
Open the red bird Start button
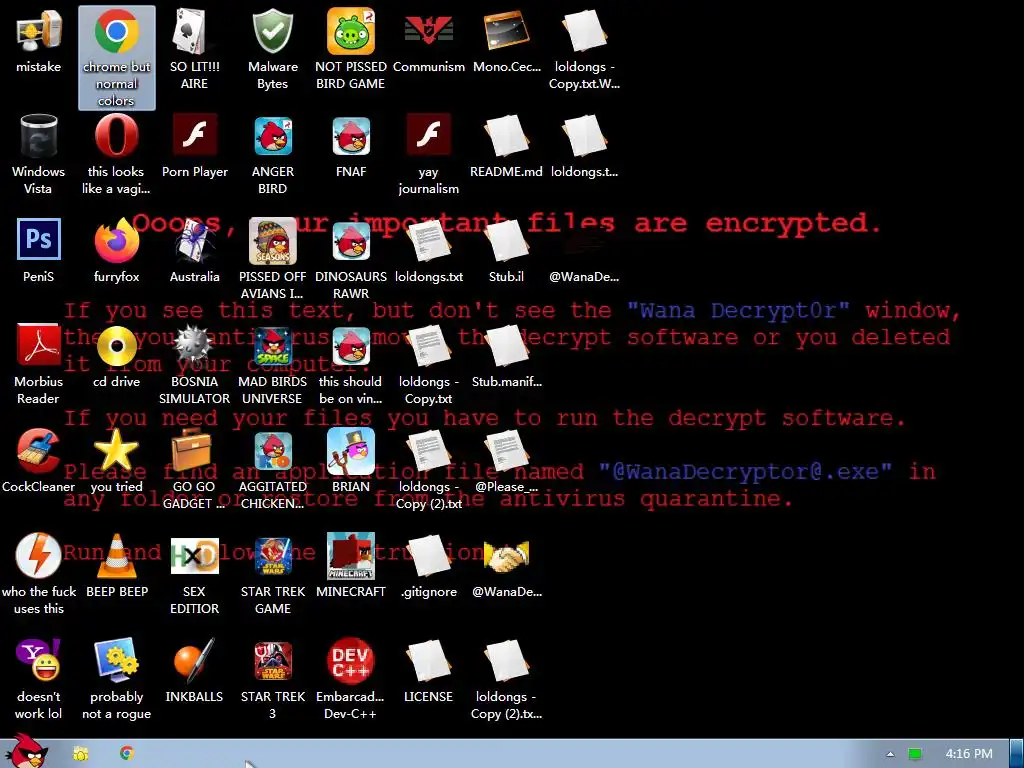tap(26, 752)
